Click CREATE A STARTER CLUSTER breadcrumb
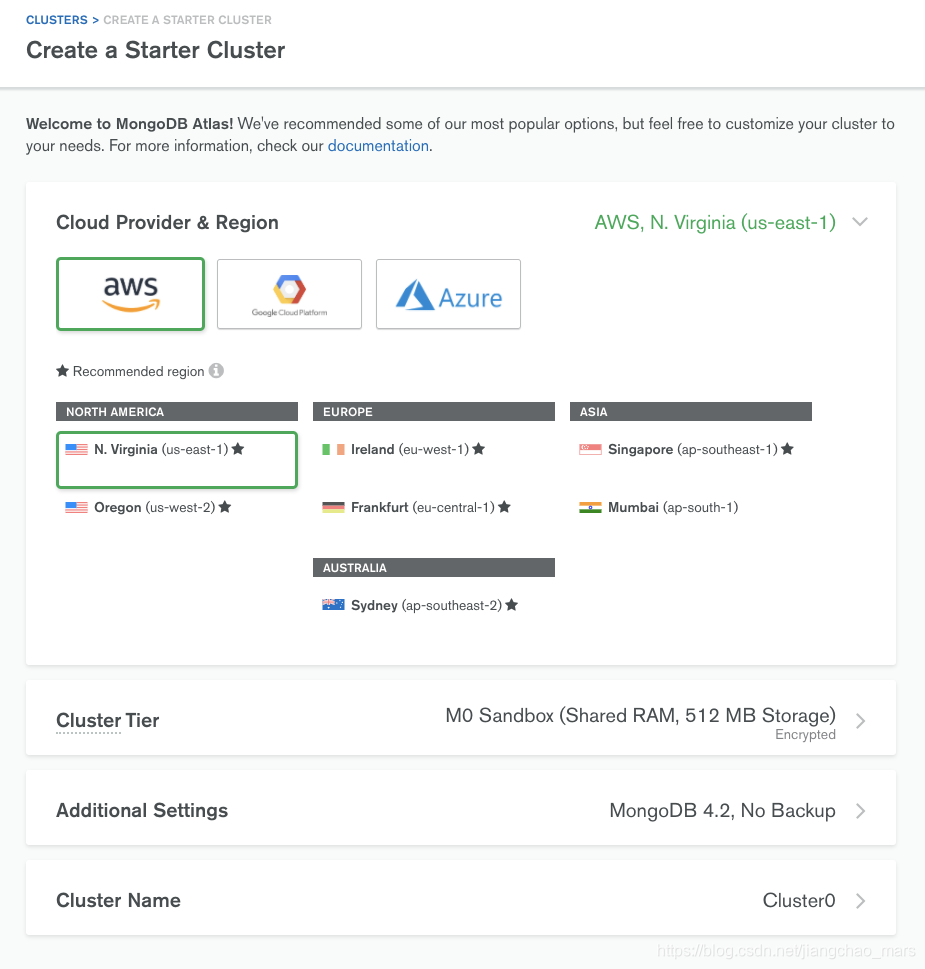The width and height of the screenshot is (925, 969). [187, 20]
